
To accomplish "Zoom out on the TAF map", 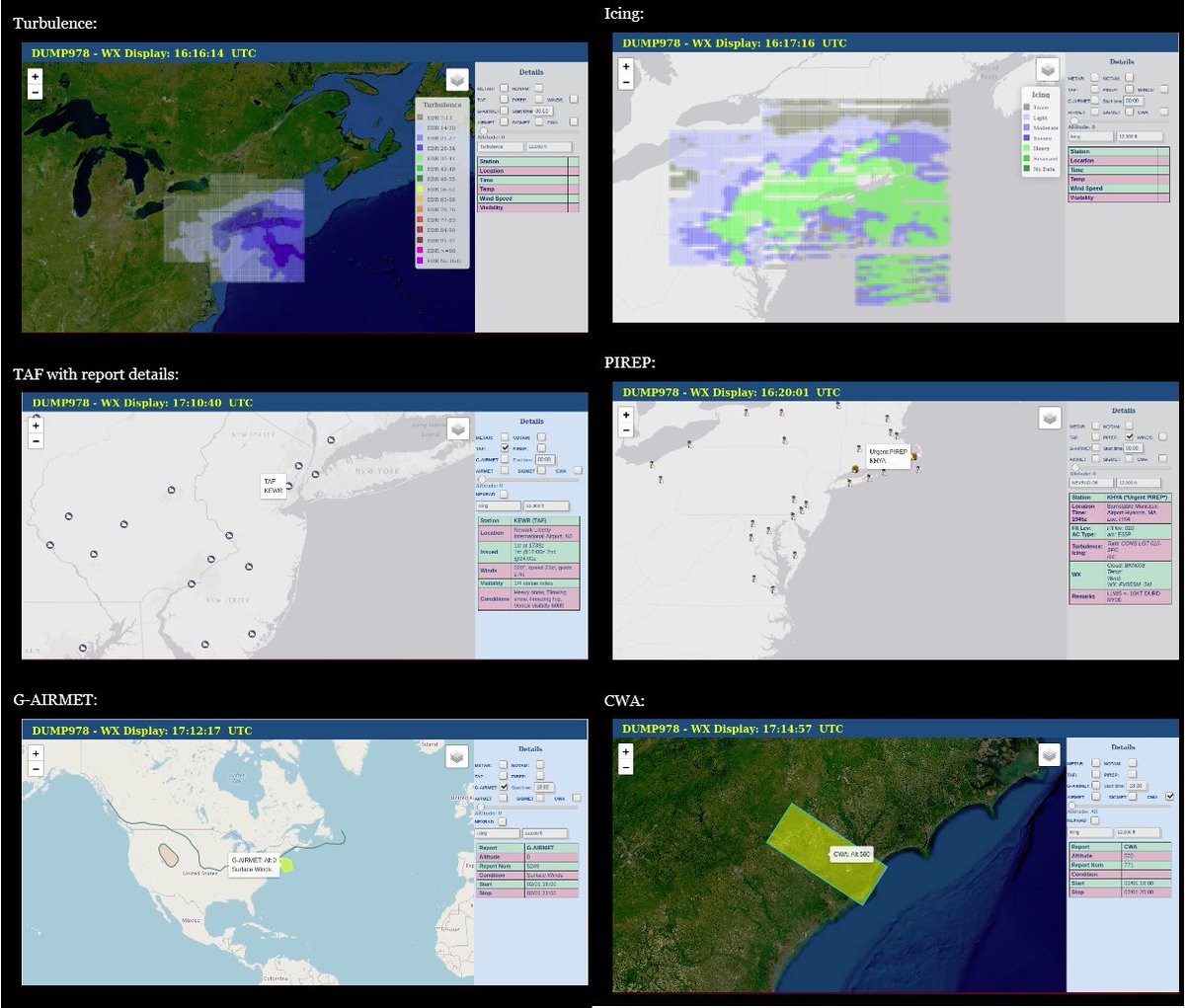I will (36, 441).
